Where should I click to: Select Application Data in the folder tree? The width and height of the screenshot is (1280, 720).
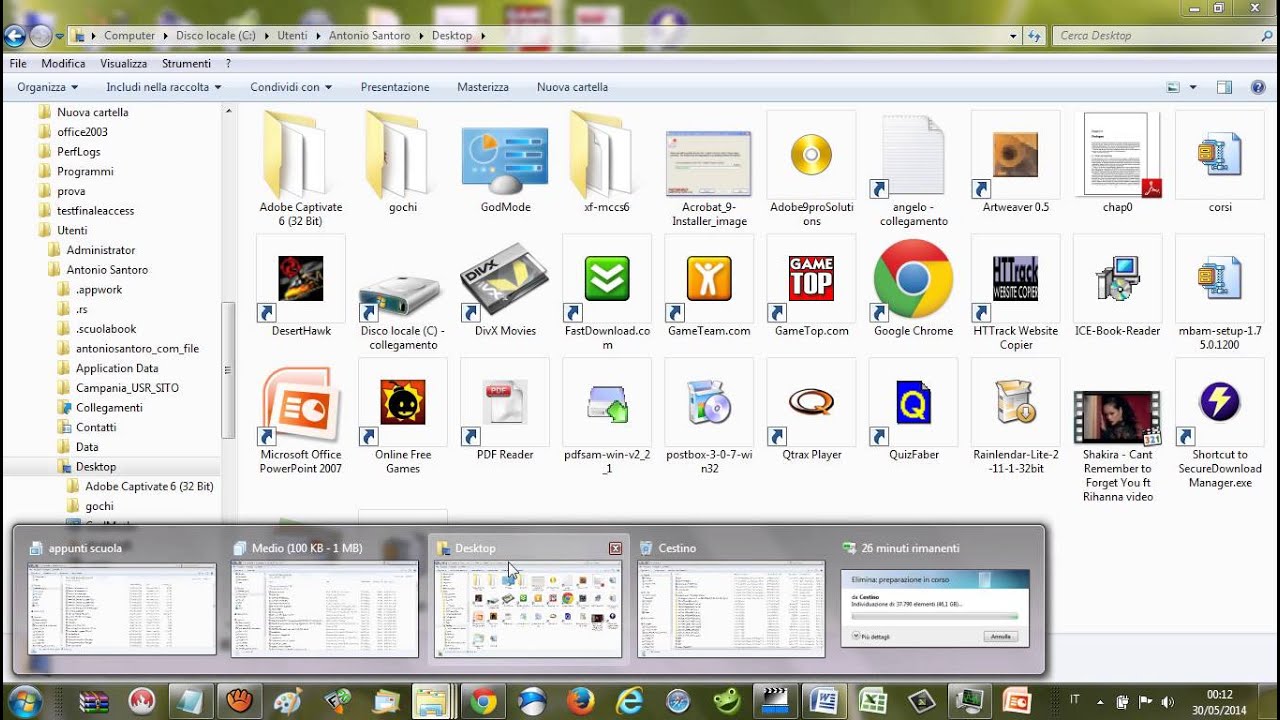117,368
